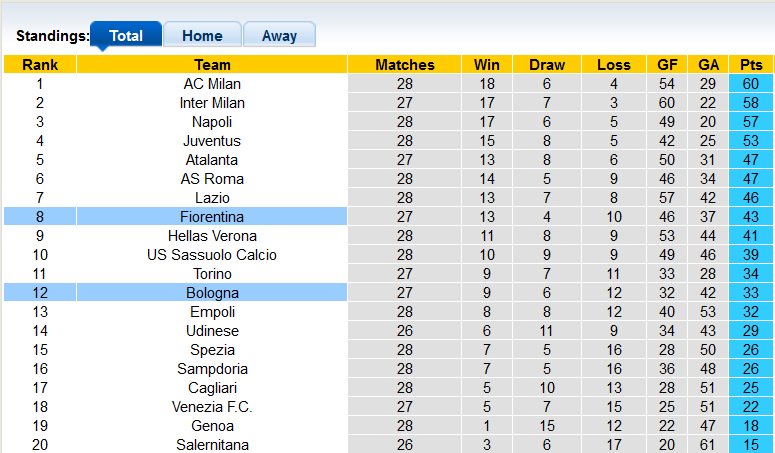775x453 pixels.
Task: Select Juventus team entry
Action: [x=212, y=141]
